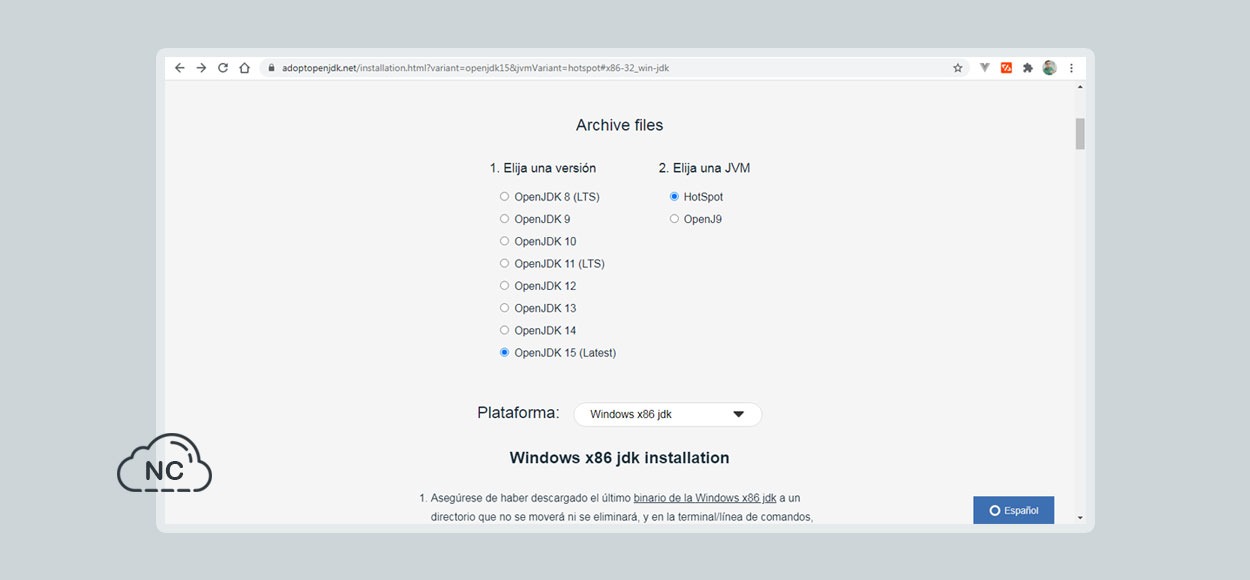
Task: Click the 'Windows x86 jdk installation' heading
Action: 619,458
